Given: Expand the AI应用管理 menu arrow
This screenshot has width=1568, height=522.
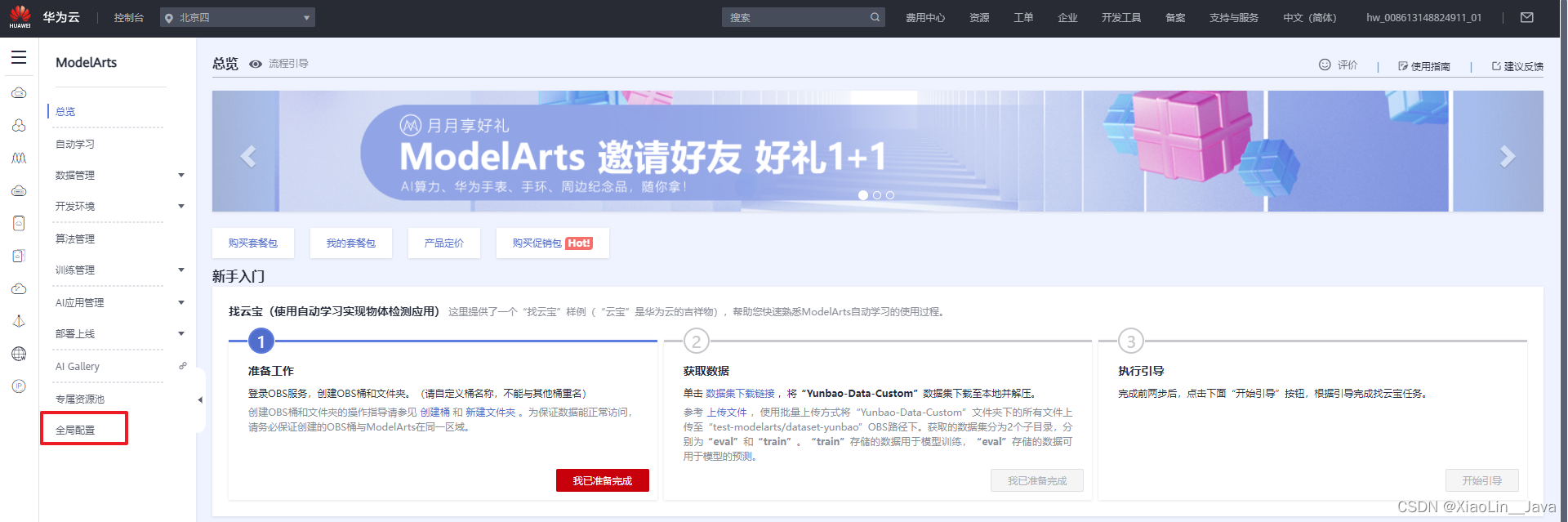Looking at the screenshot, I should click(x=181, y=302).
